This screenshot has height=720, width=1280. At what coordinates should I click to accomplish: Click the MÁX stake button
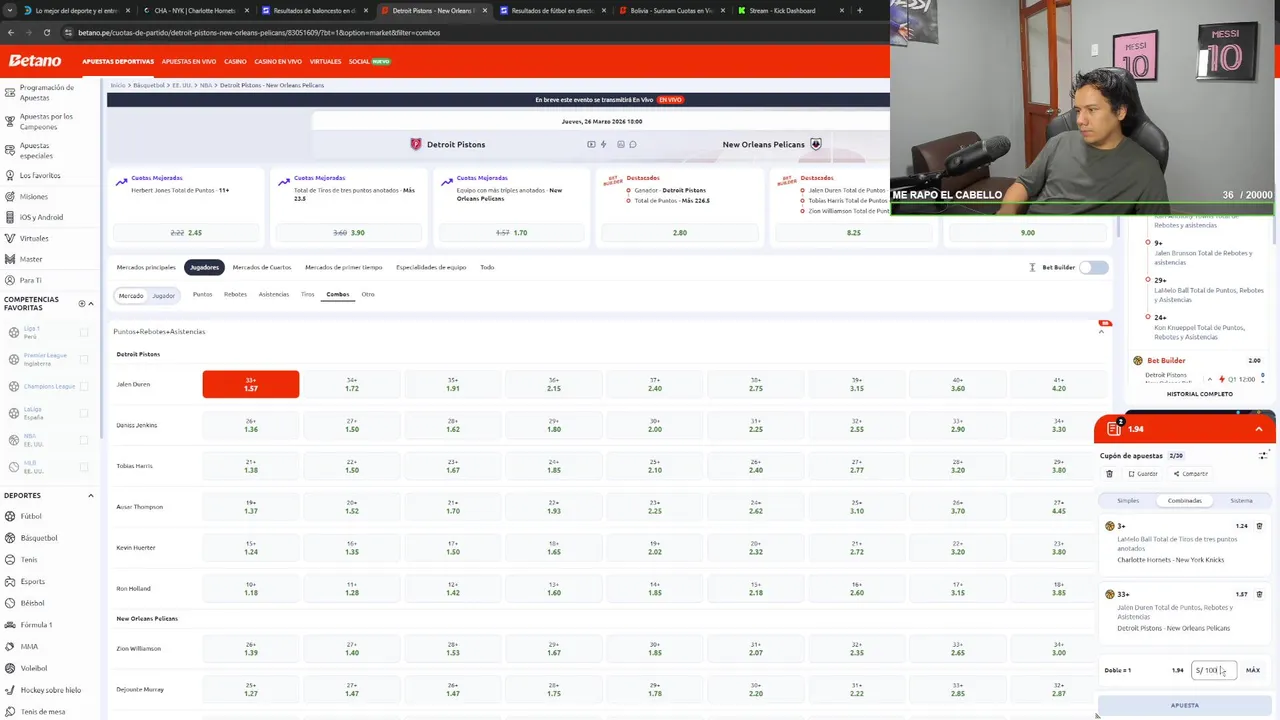pyautogui.click(x=1253, y=670)
